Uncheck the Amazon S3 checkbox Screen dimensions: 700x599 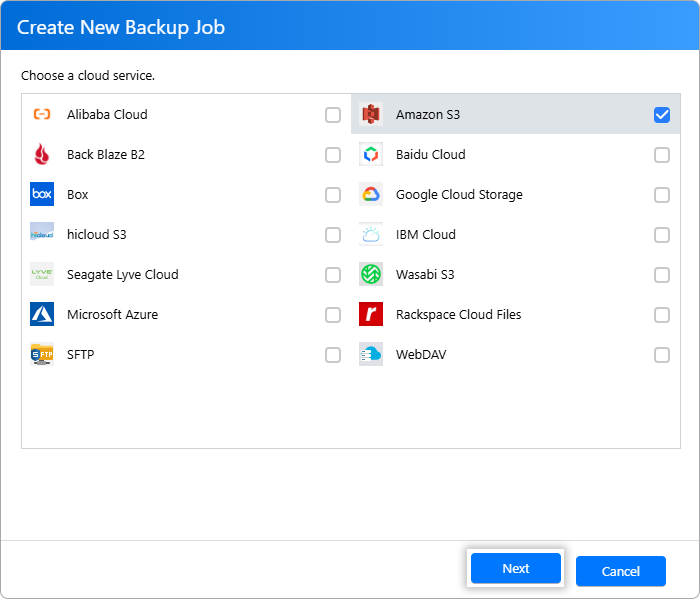(x=662, y=115)
